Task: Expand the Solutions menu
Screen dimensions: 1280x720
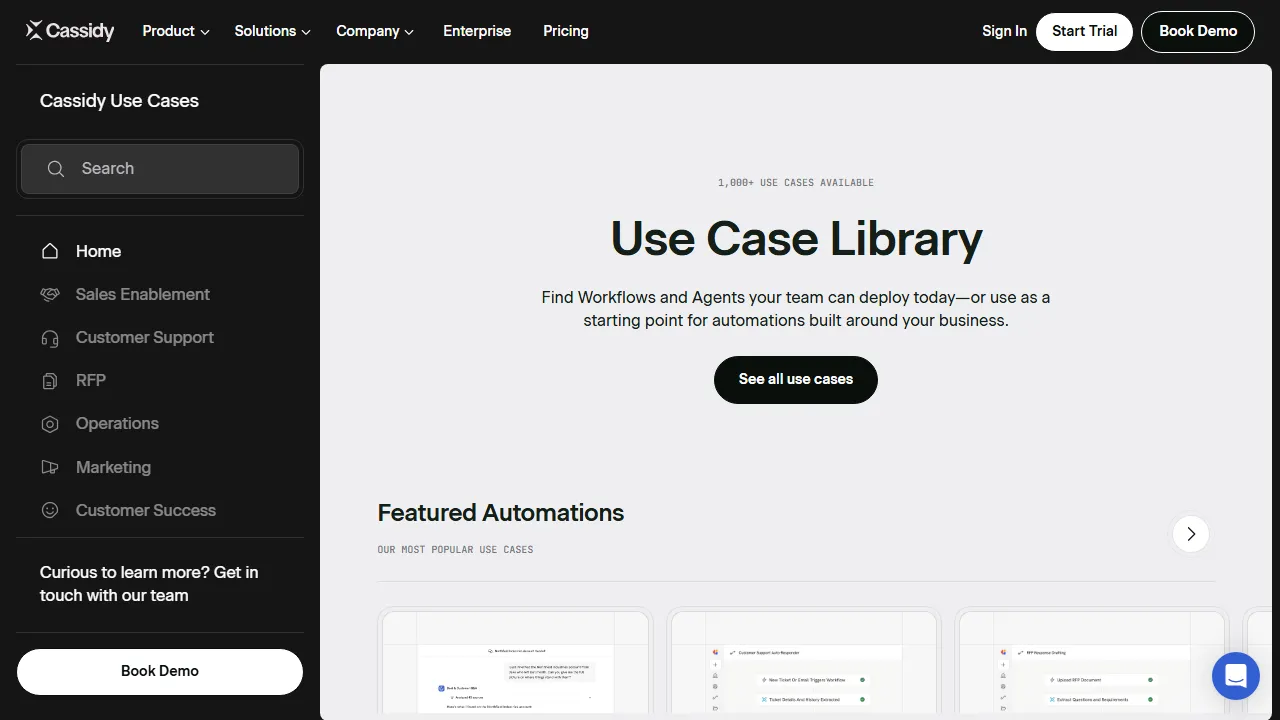Action: coord(272,31)
